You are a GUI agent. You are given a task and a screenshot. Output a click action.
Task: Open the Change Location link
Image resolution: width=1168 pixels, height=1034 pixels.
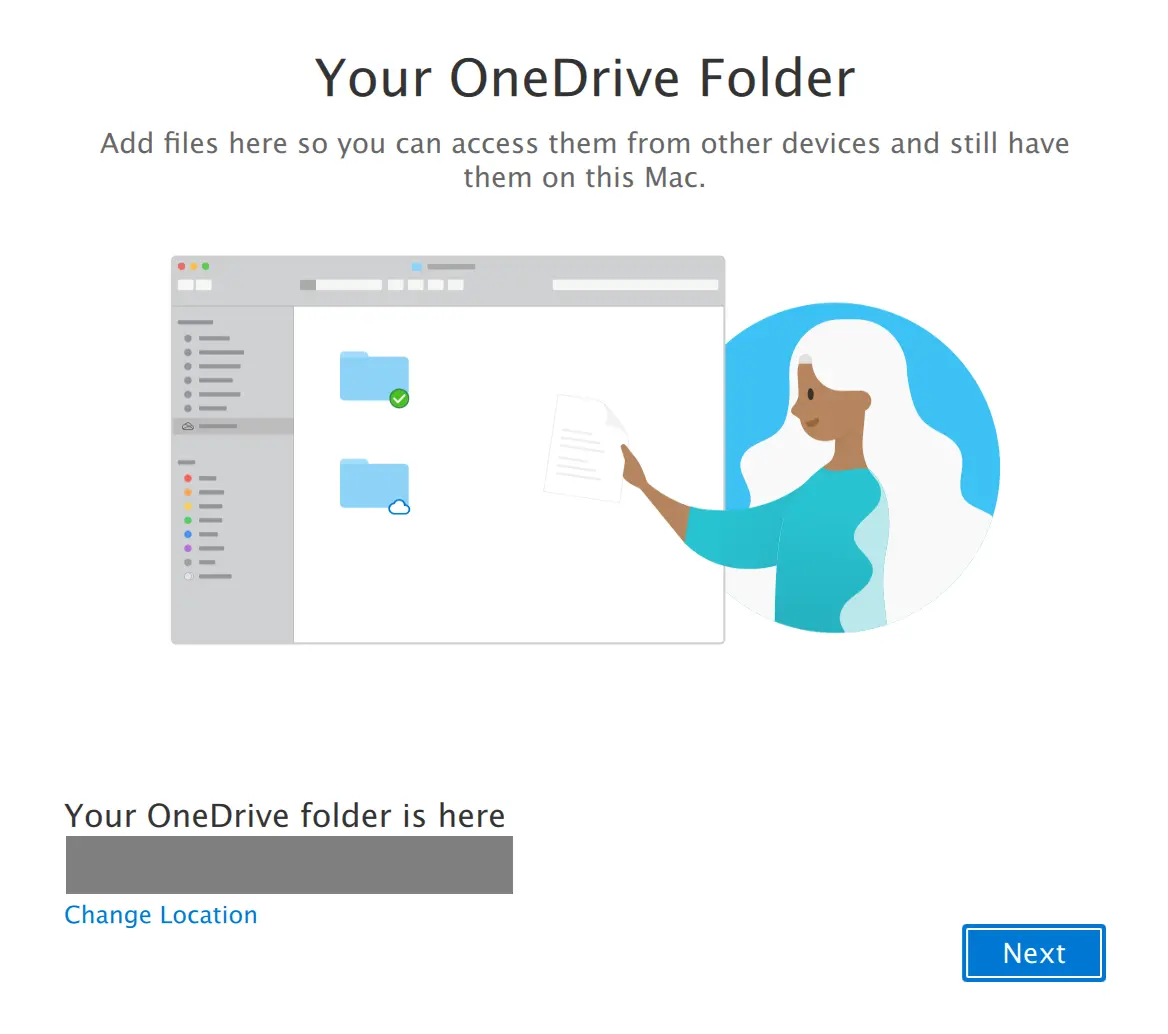[x=160, y=915]
